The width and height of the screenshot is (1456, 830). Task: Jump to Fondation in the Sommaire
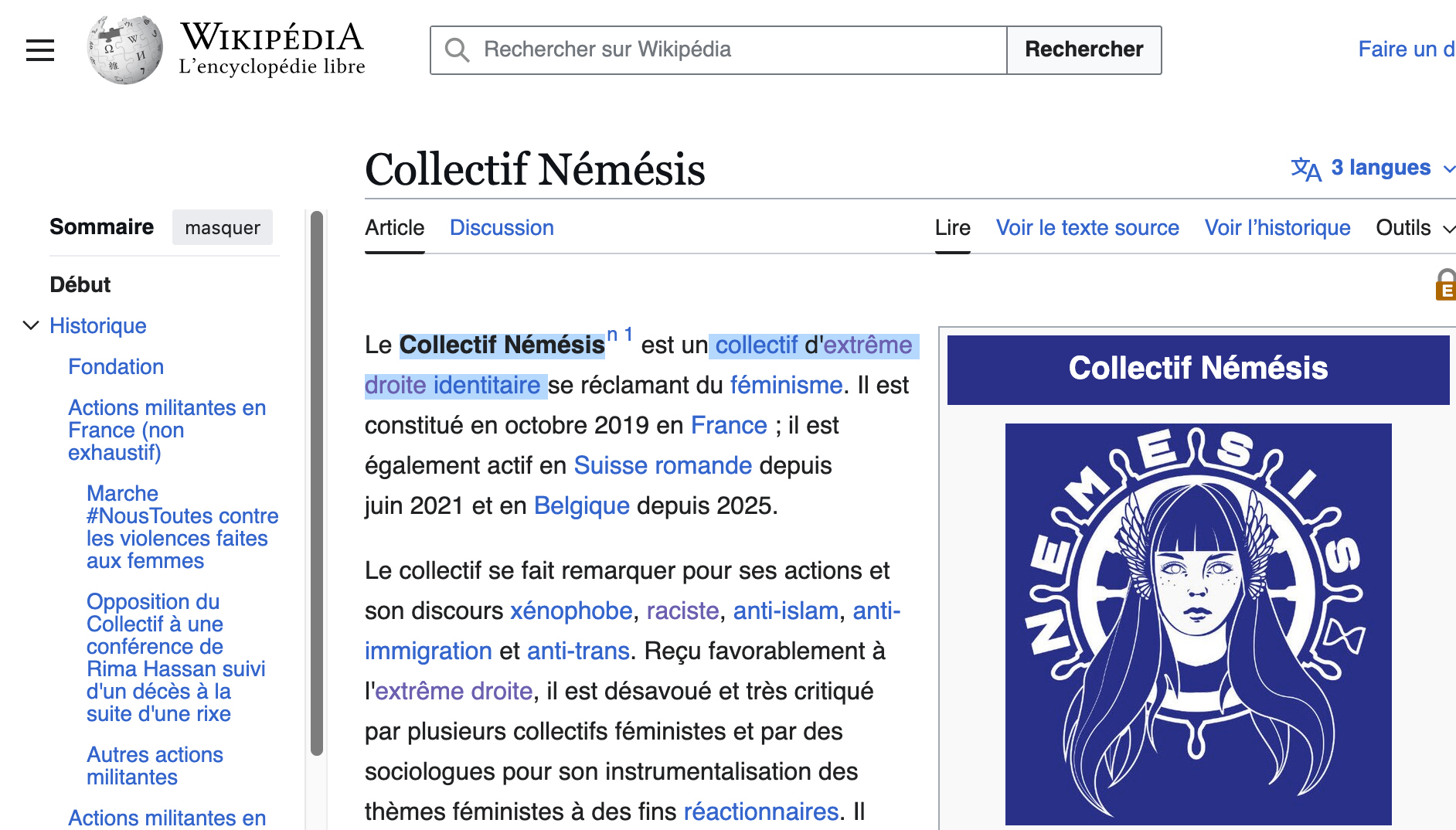(x=116, y=366)
